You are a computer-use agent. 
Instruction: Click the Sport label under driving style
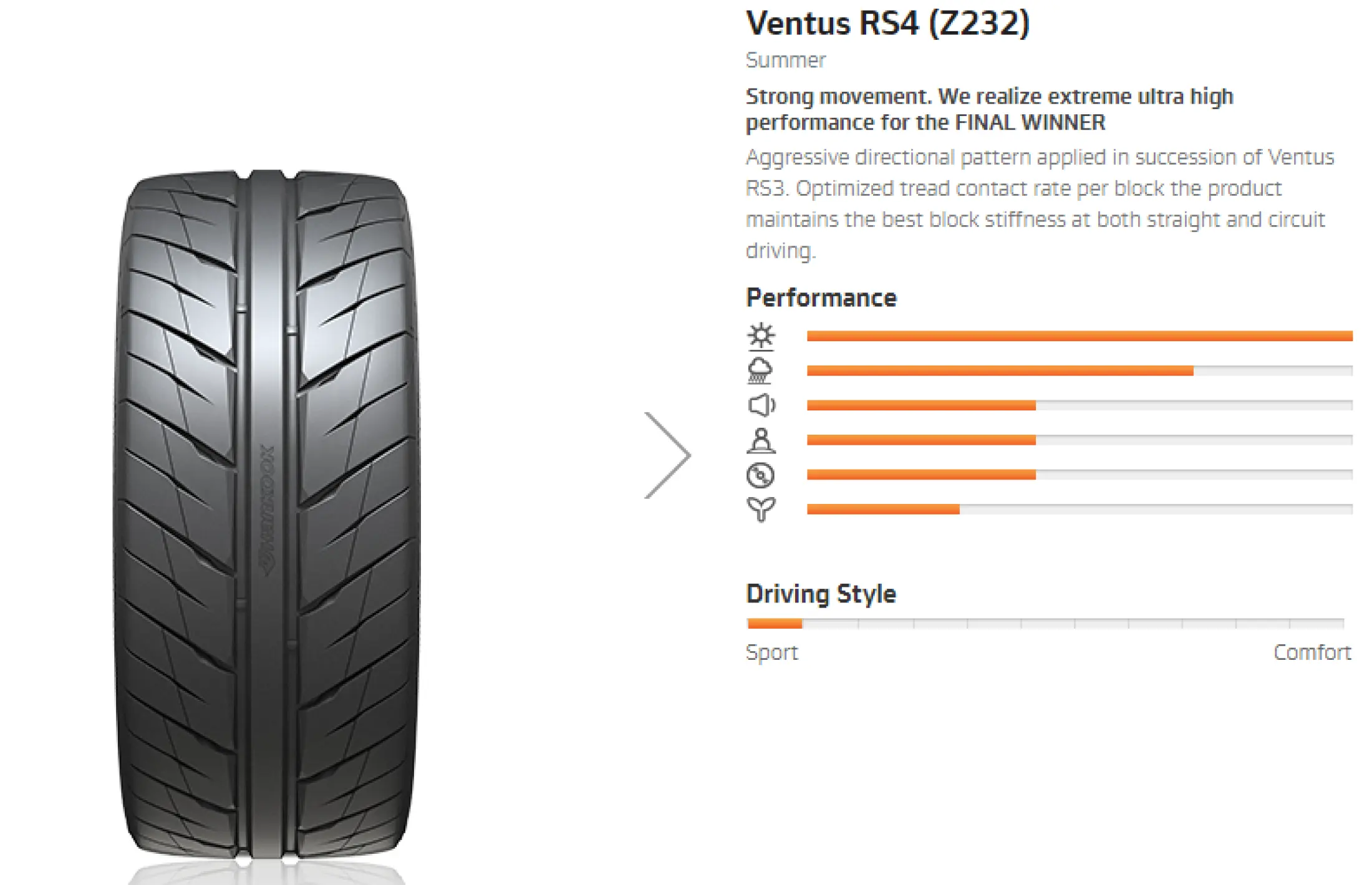click(x=772, y=653)
